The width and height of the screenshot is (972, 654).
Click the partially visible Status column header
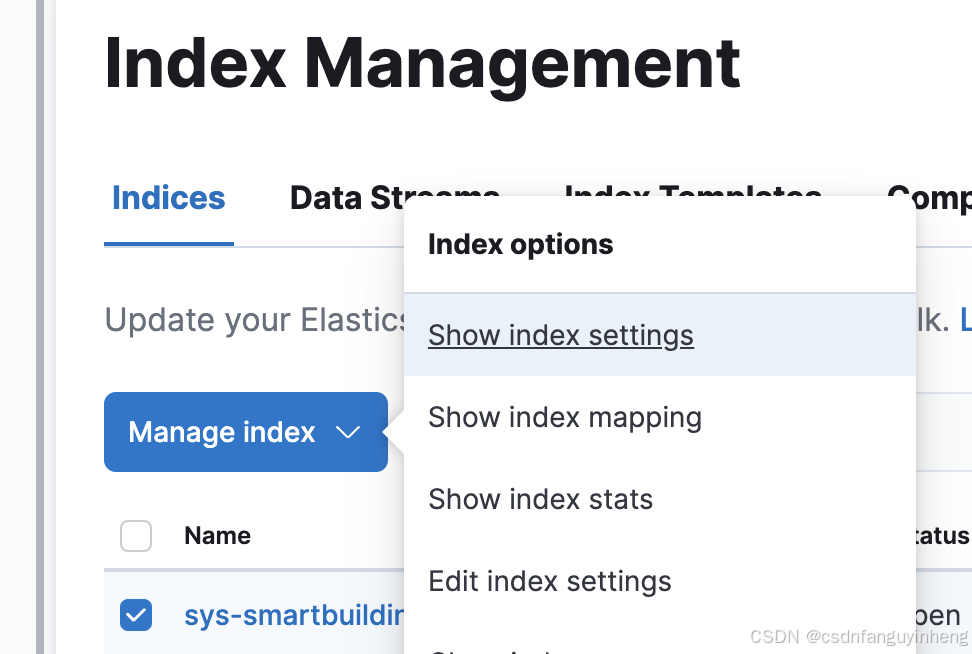(943, 536)
